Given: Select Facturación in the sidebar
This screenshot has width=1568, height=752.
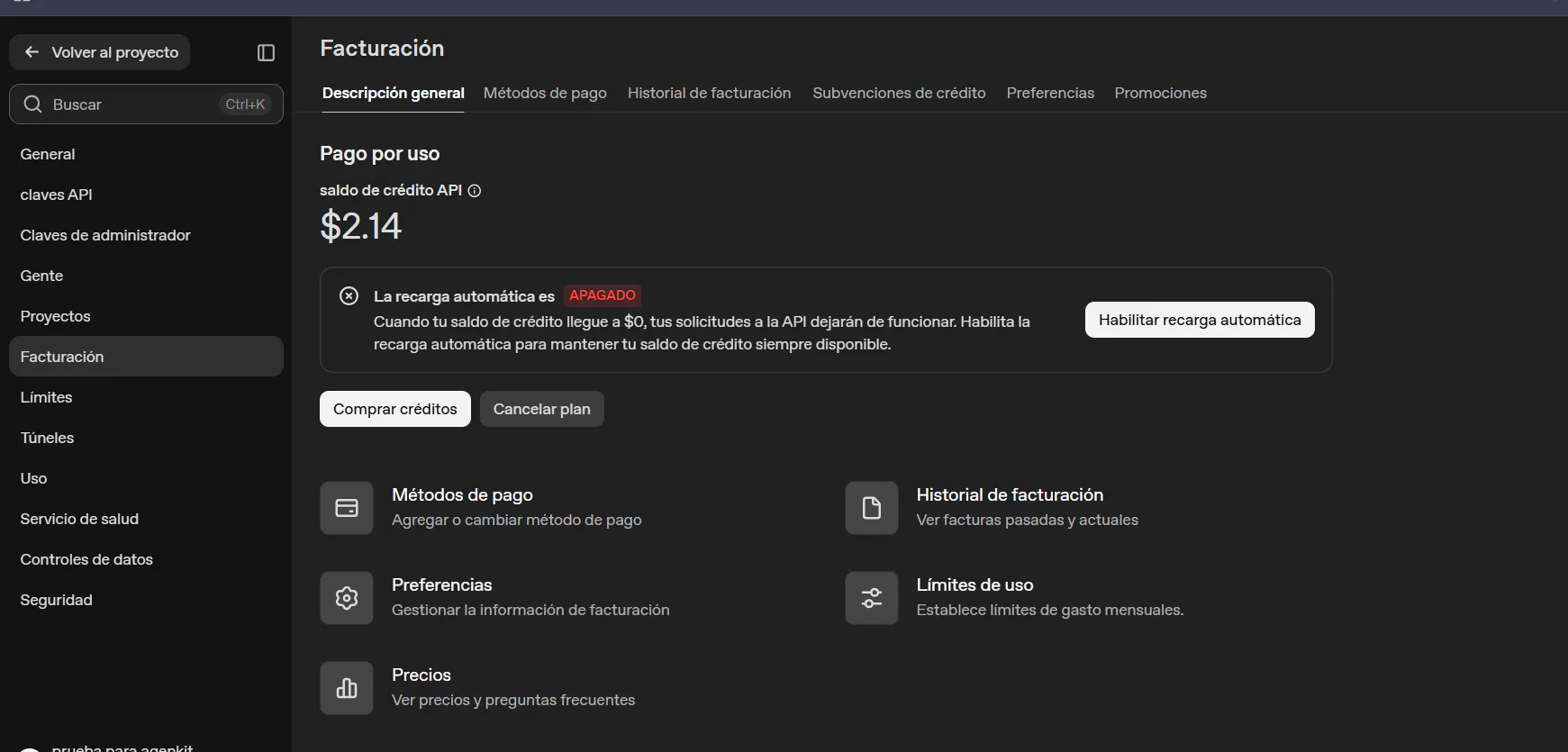Looking at the screenshot, I should point(146,357).
